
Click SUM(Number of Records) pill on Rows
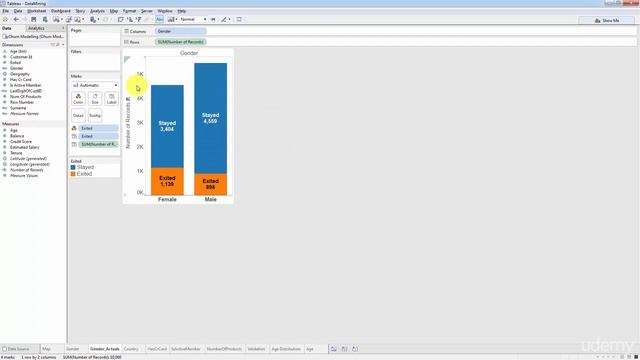coord(180,42)
